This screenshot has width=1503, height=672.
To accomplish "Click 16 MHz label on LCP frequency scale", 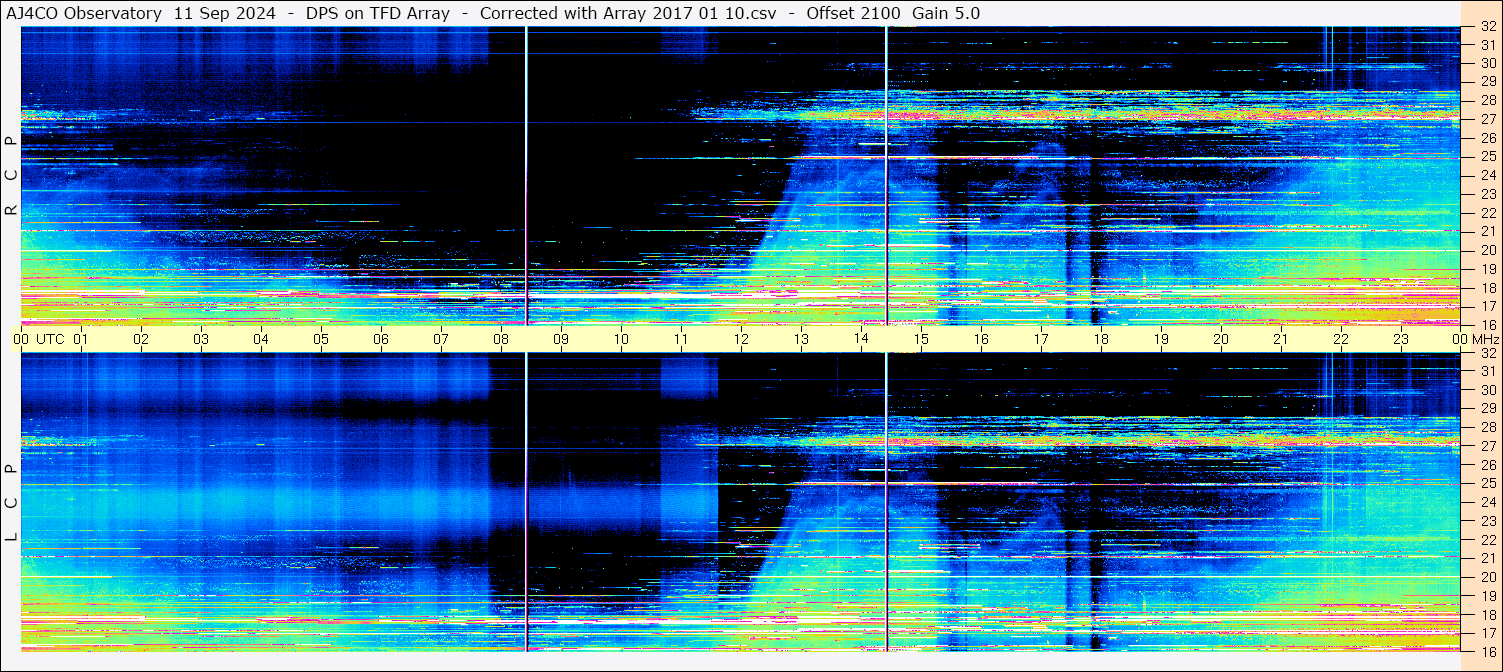I will (x=1487, y=651).
